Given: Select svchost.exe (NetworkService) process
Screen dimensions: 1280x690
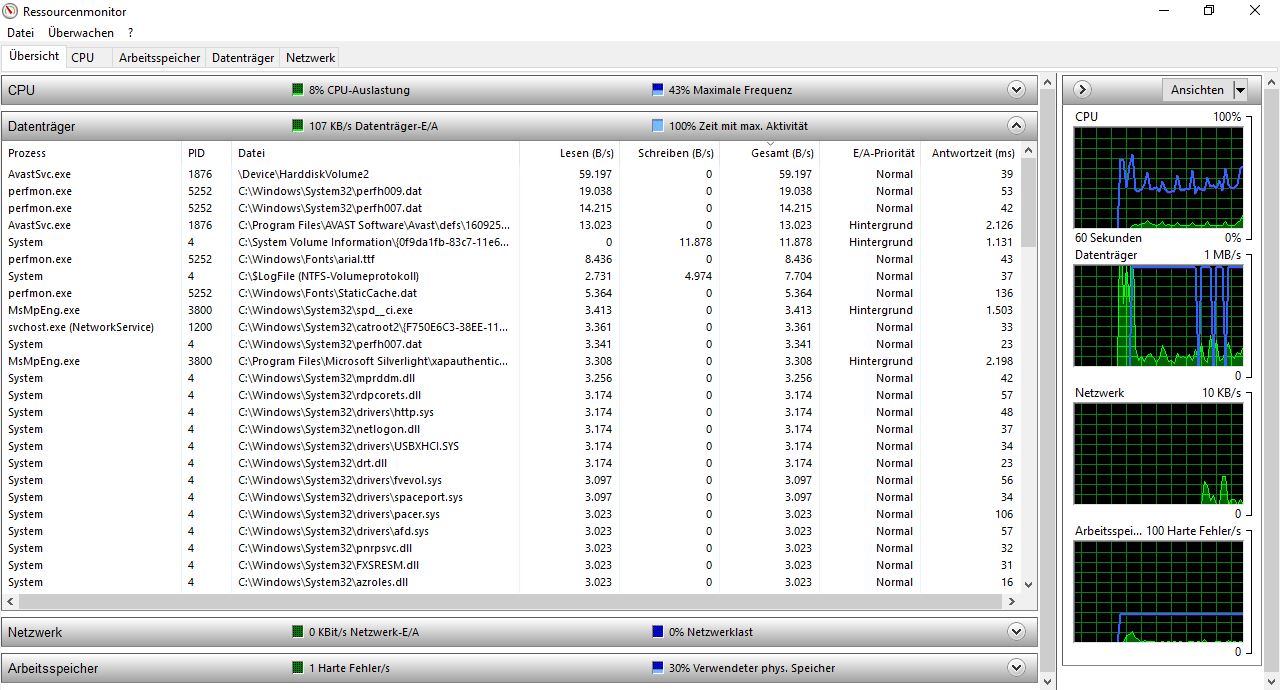Looking at the screenshot, I should coord(81,327).
